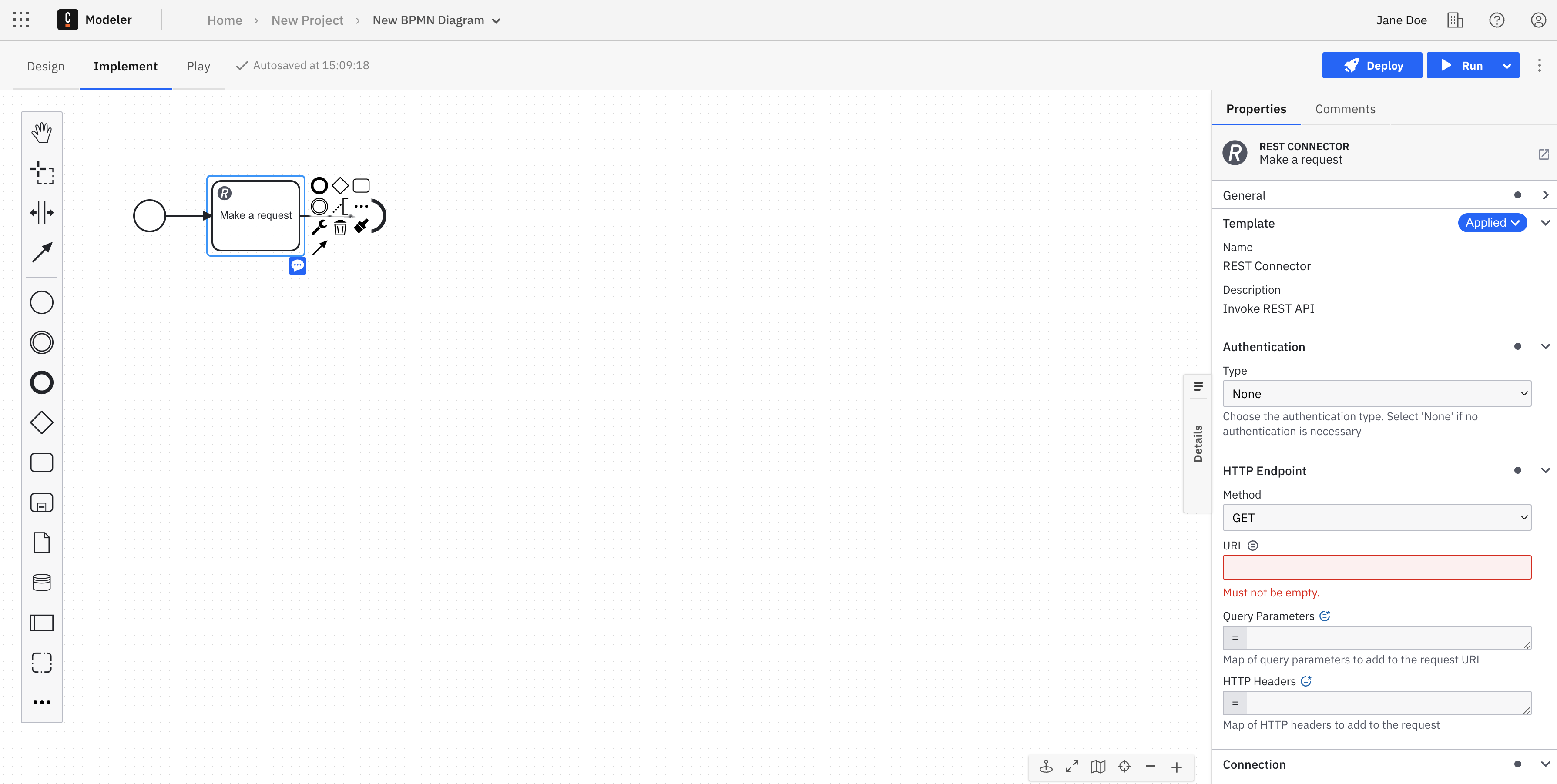Toggle the minimap icon
Viewport: 1557px width, 784px height.
(1098, 767)
